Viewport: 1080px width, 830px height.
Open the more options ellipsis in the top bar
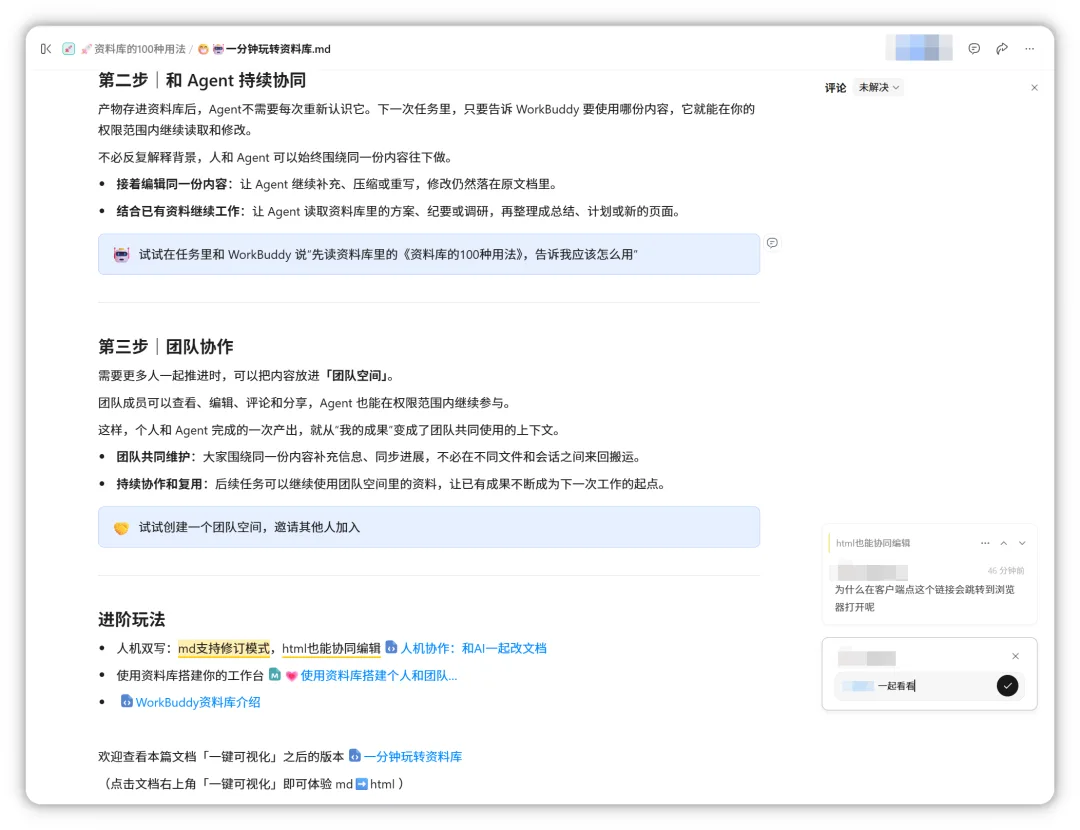point(1030,49)
